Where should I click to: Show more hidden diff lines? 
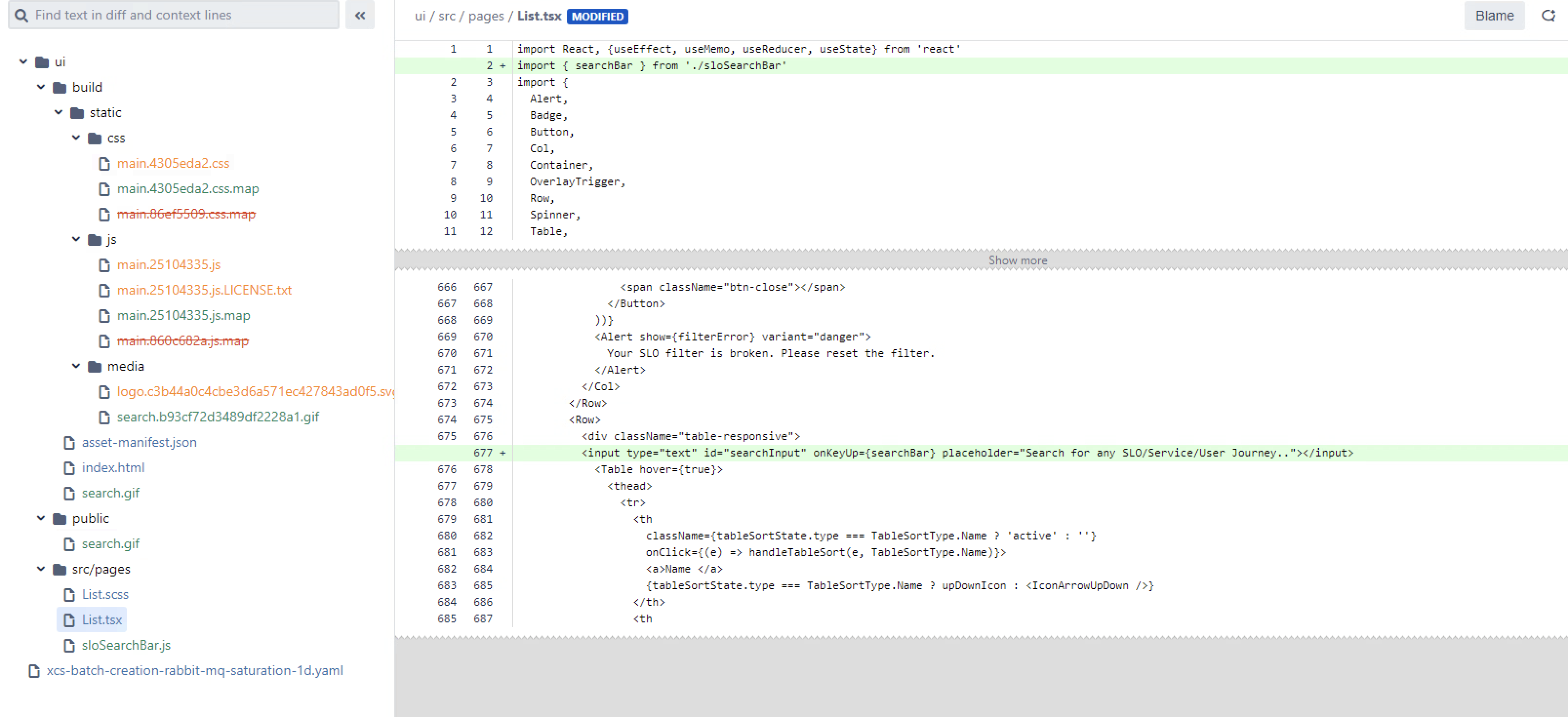1017,260
